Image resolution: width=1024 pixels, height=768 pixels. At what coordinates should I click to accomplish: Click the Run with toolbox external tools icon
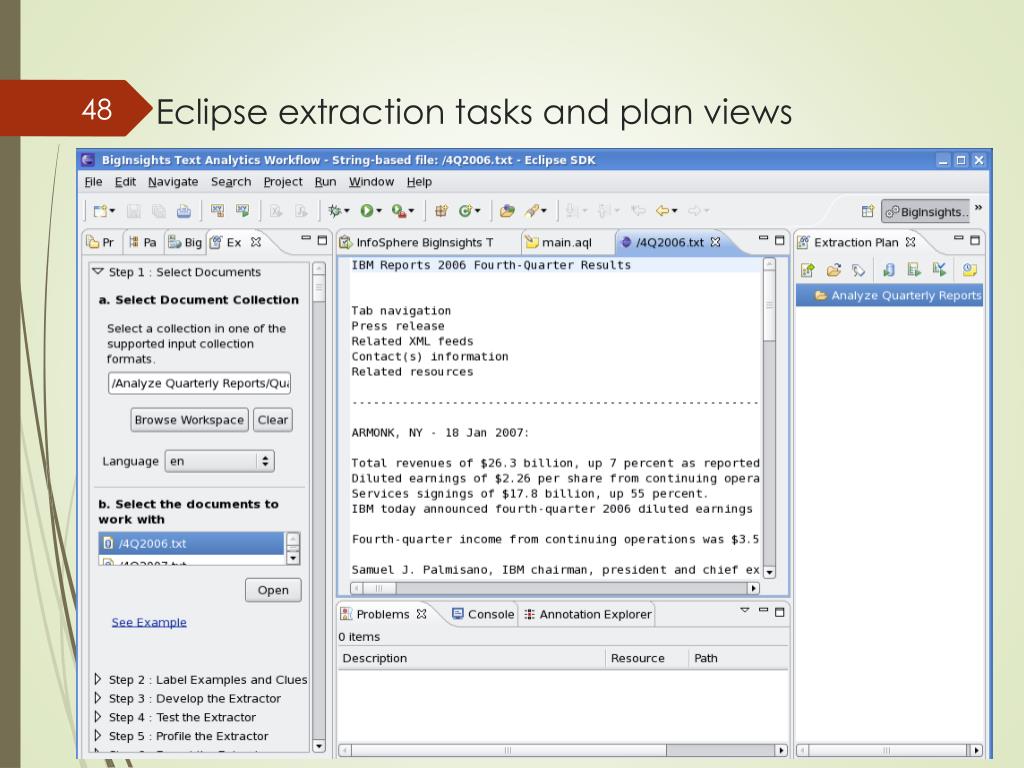click(398, 210)
